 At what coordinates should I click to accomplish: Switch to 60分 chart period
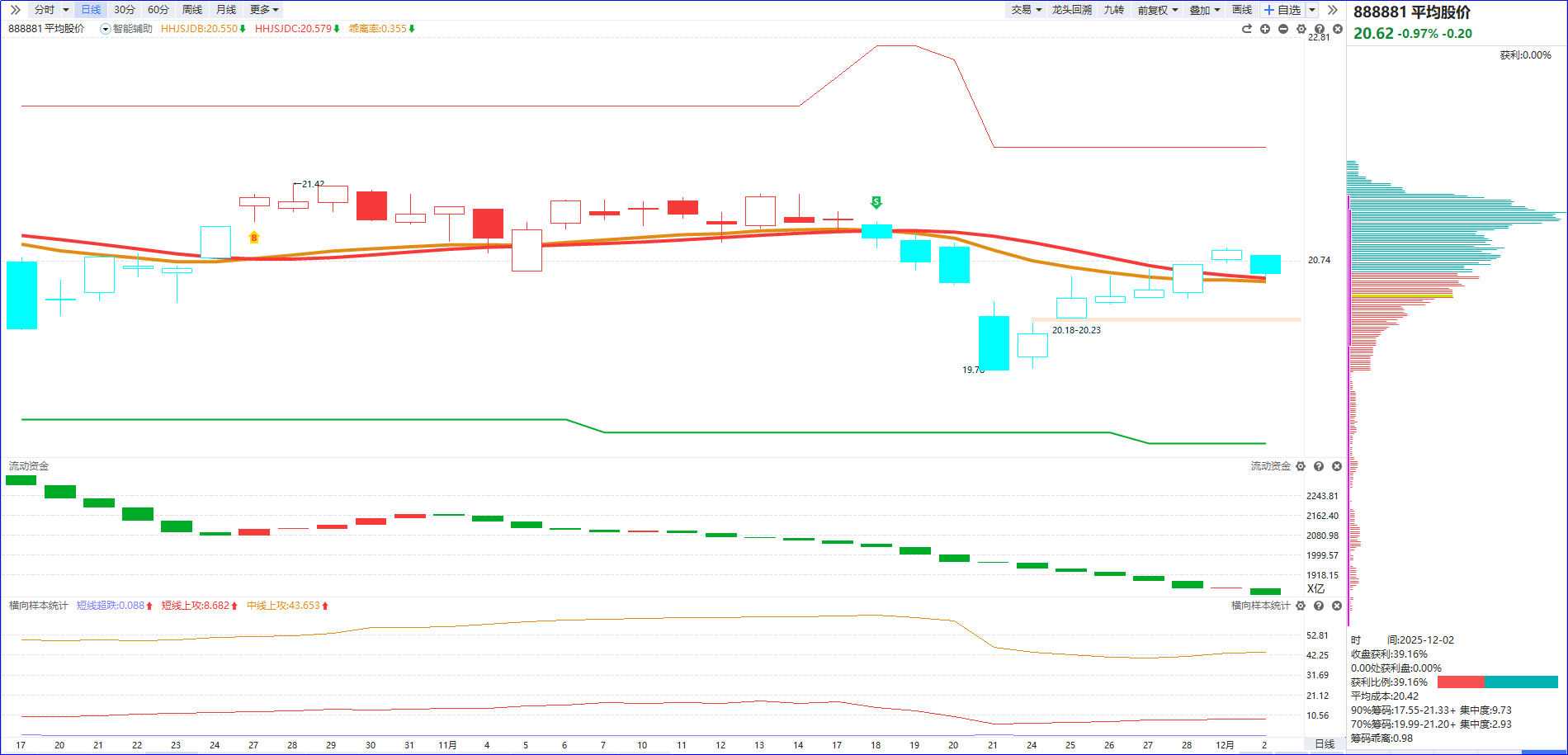(158, 10)
